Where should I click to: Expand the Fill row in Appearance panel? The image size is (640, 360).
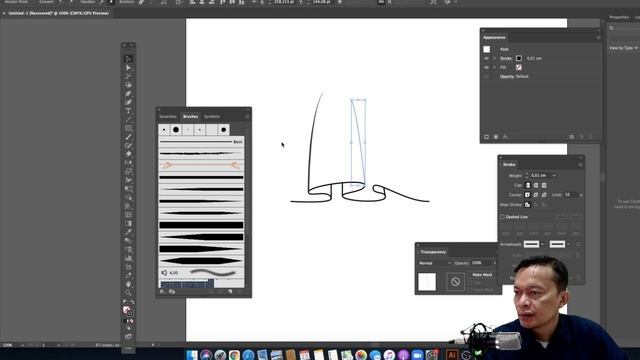click(x=494, y=67)
